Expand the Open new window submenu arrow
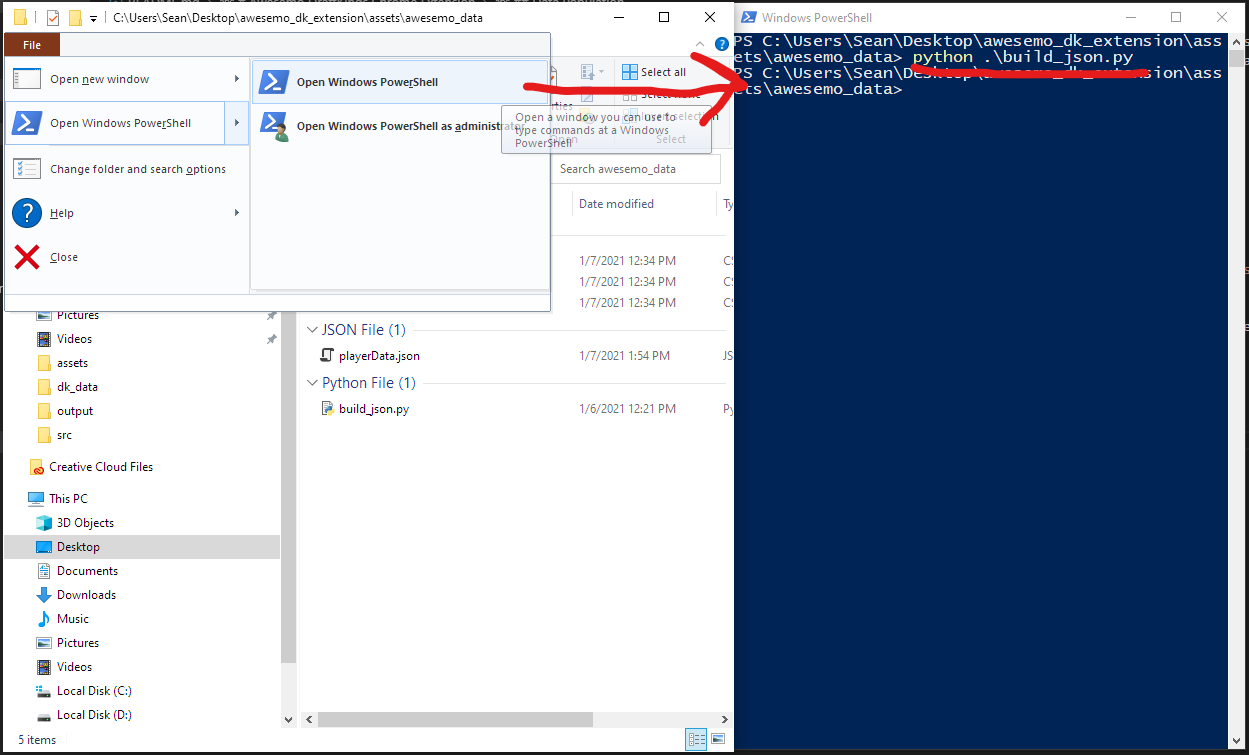This screenshot has height=755, width=1249. [x=237, y=79]
